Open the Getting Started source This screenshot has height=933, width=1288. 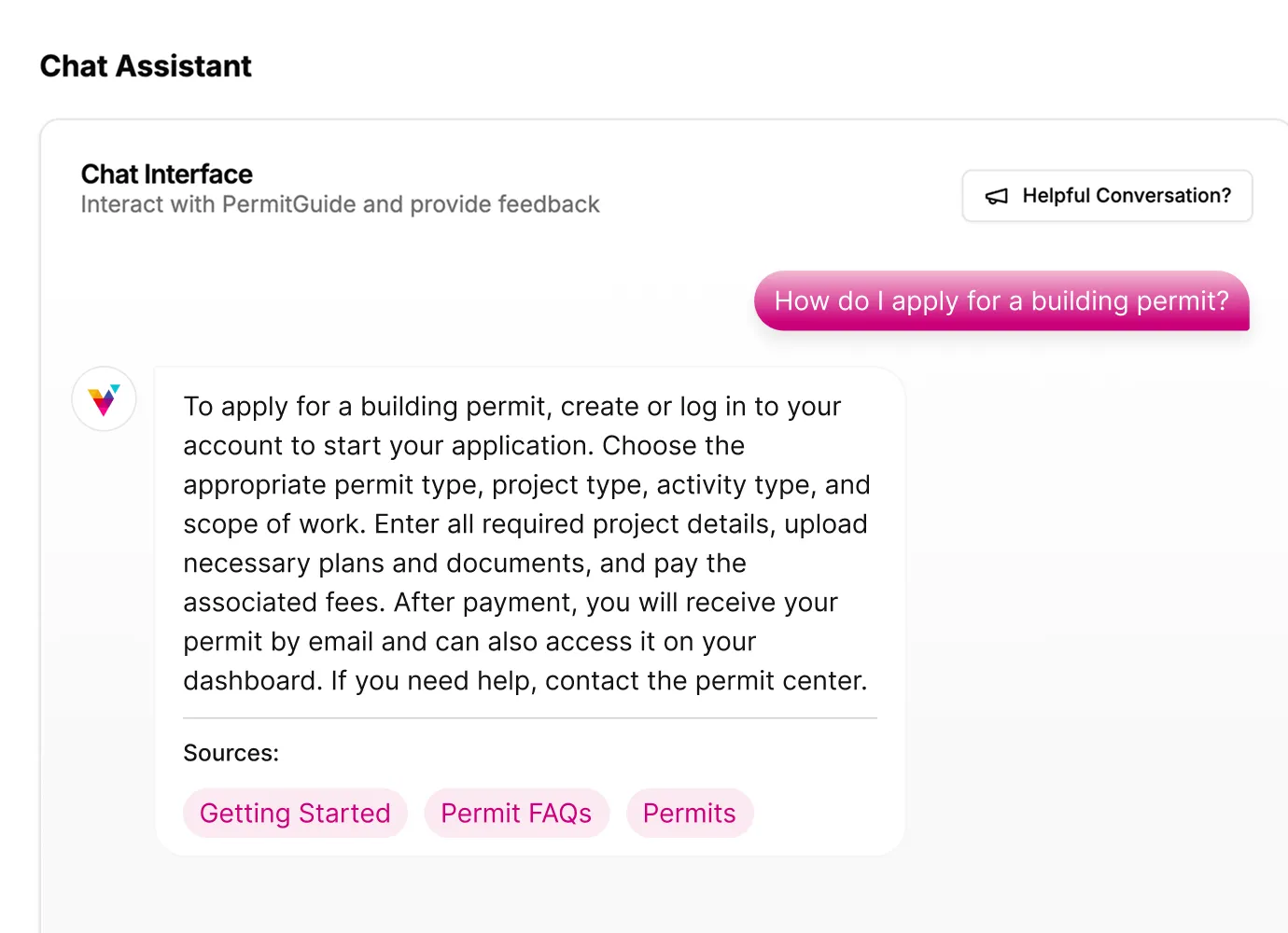[295, 814]
